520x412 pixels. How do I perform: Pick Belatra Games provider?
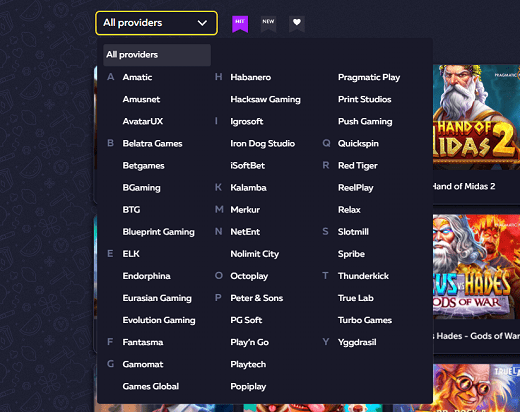pos(152,144)
